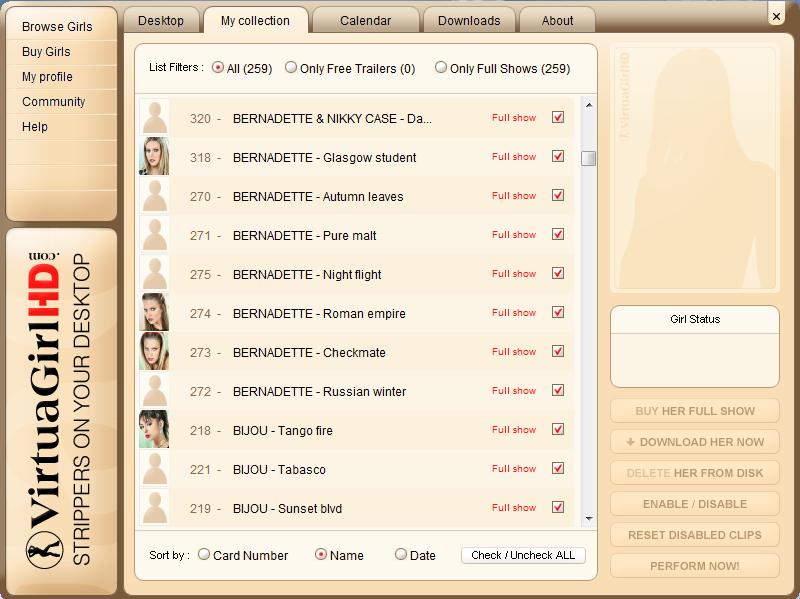Open the Downloads tab
This screenshot has height=599, width=800.
469,21
